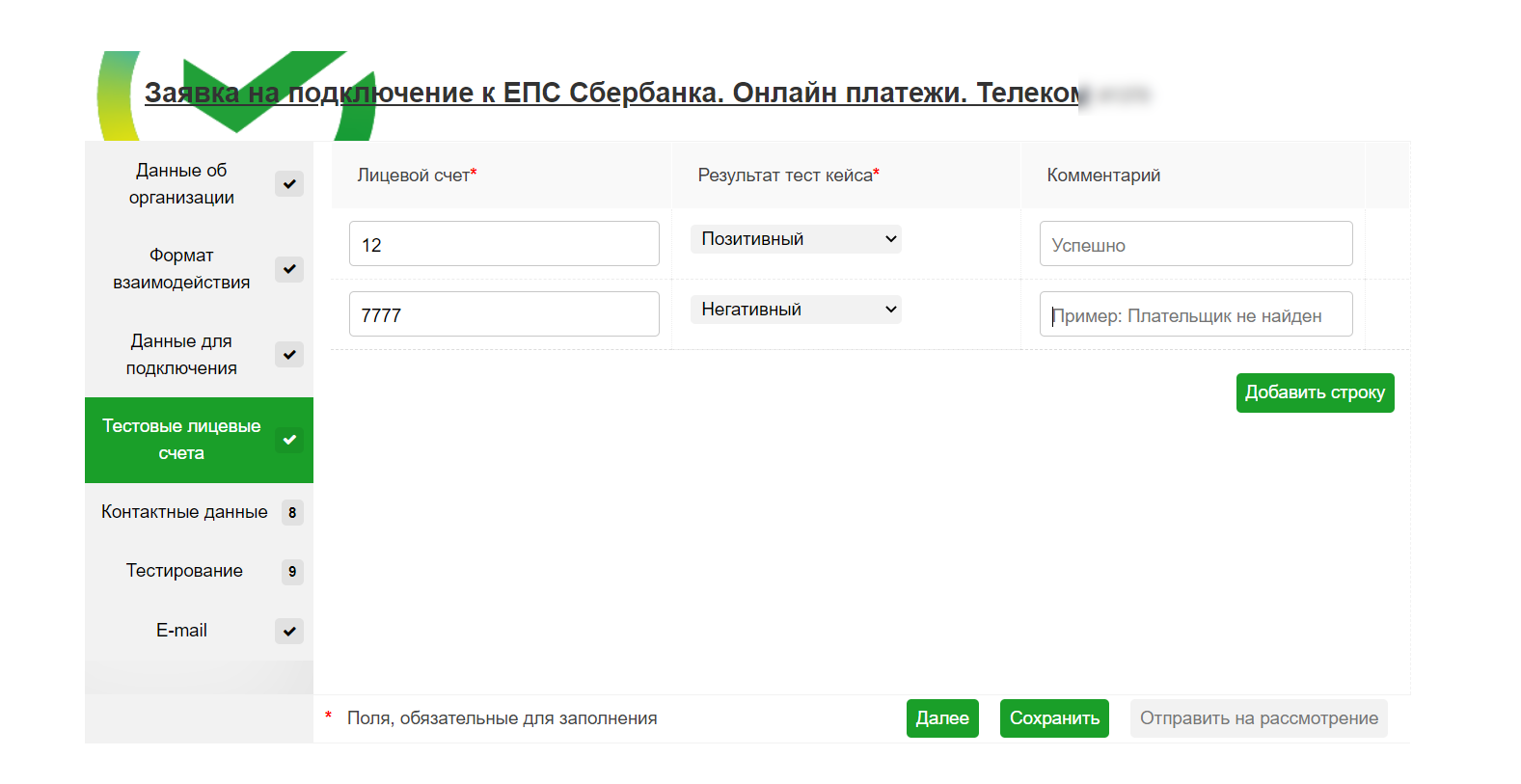Open the Контактные данные section

184,512
